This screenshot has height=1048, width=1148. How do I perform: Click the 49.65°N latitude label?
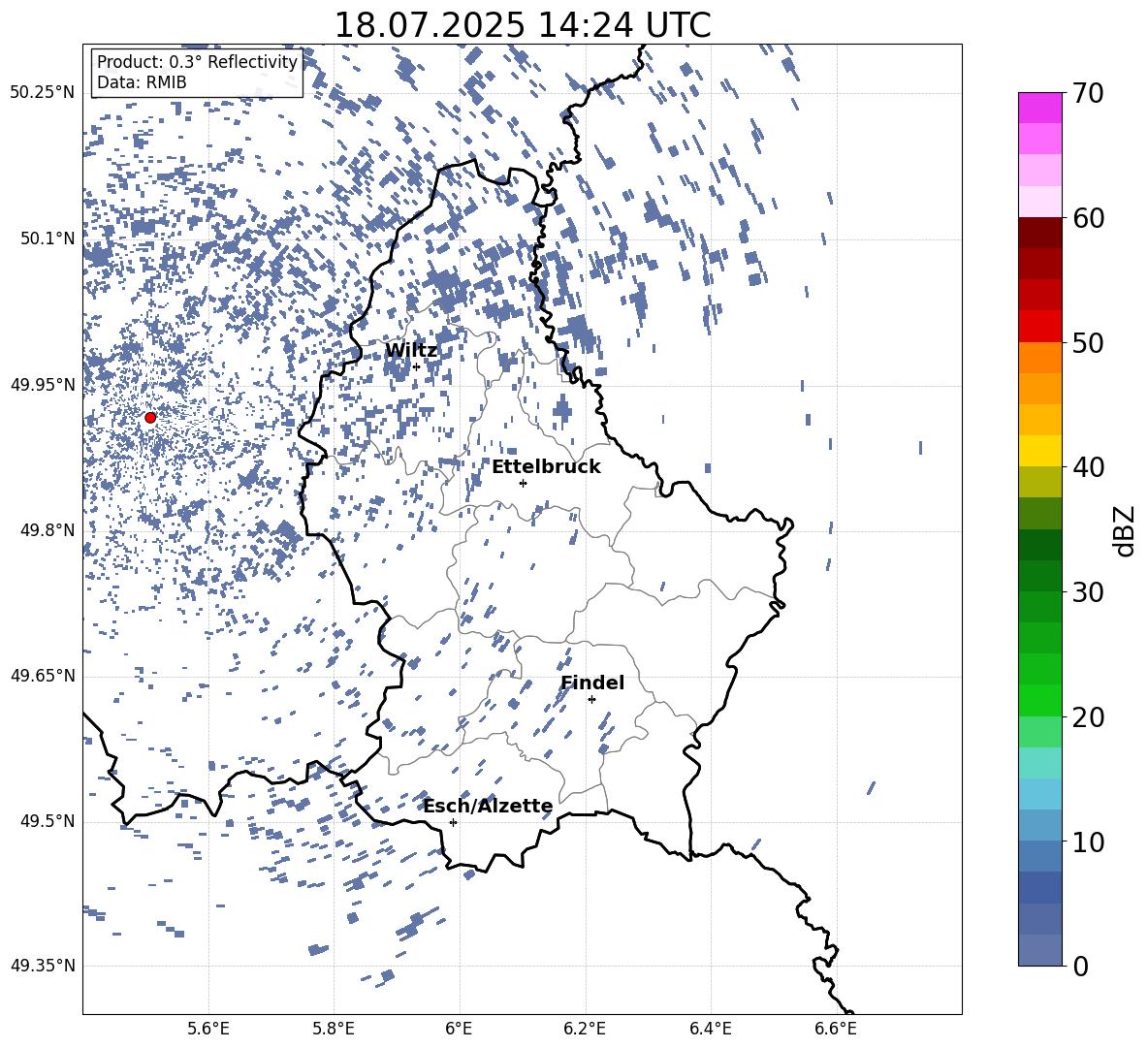tap(43, 675)
